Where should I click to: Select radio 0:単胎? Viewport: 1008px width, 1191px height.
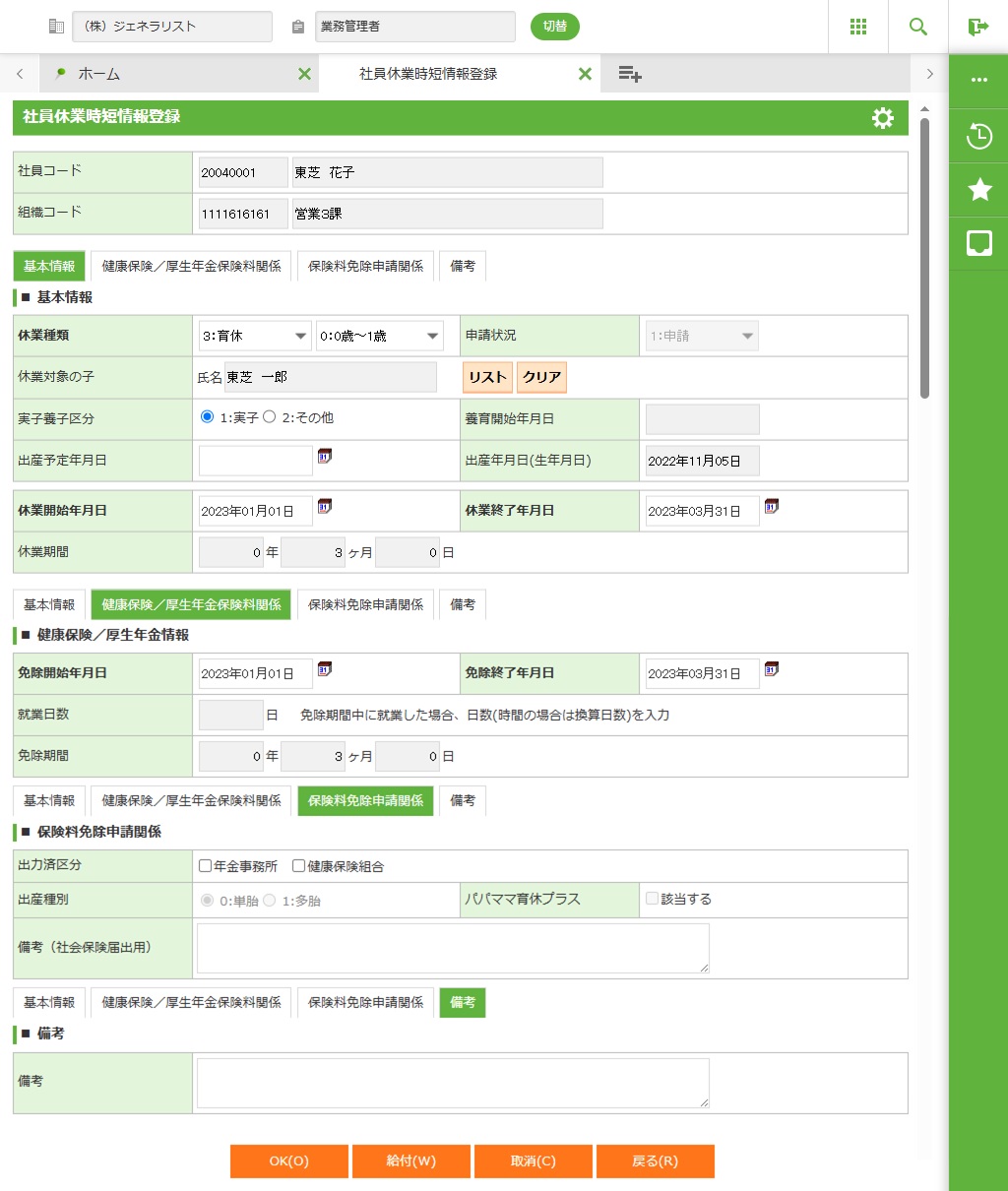(207, 900)
